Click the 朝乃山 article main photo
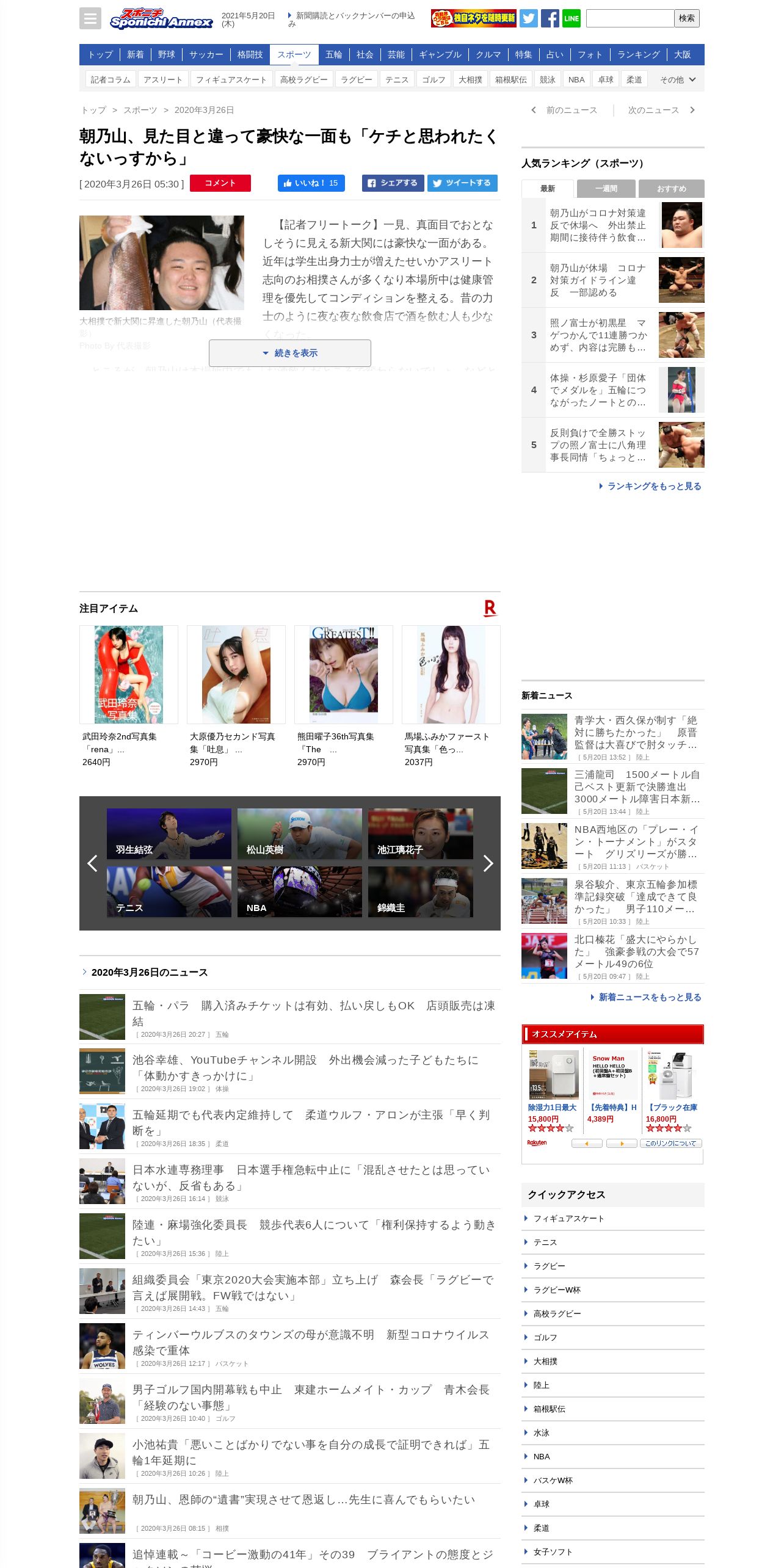Screen dimensions: 784x1568 click(x=162, y=263)
